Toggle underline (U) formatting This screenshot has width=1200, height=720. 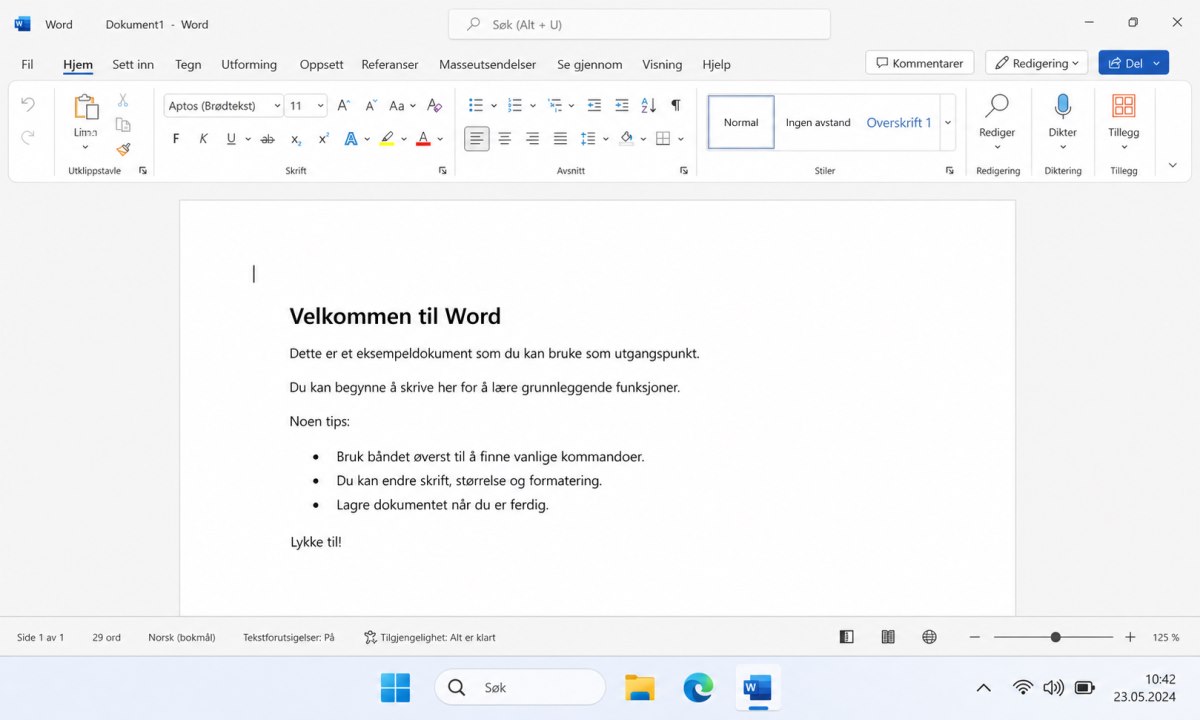click(231, 139)
